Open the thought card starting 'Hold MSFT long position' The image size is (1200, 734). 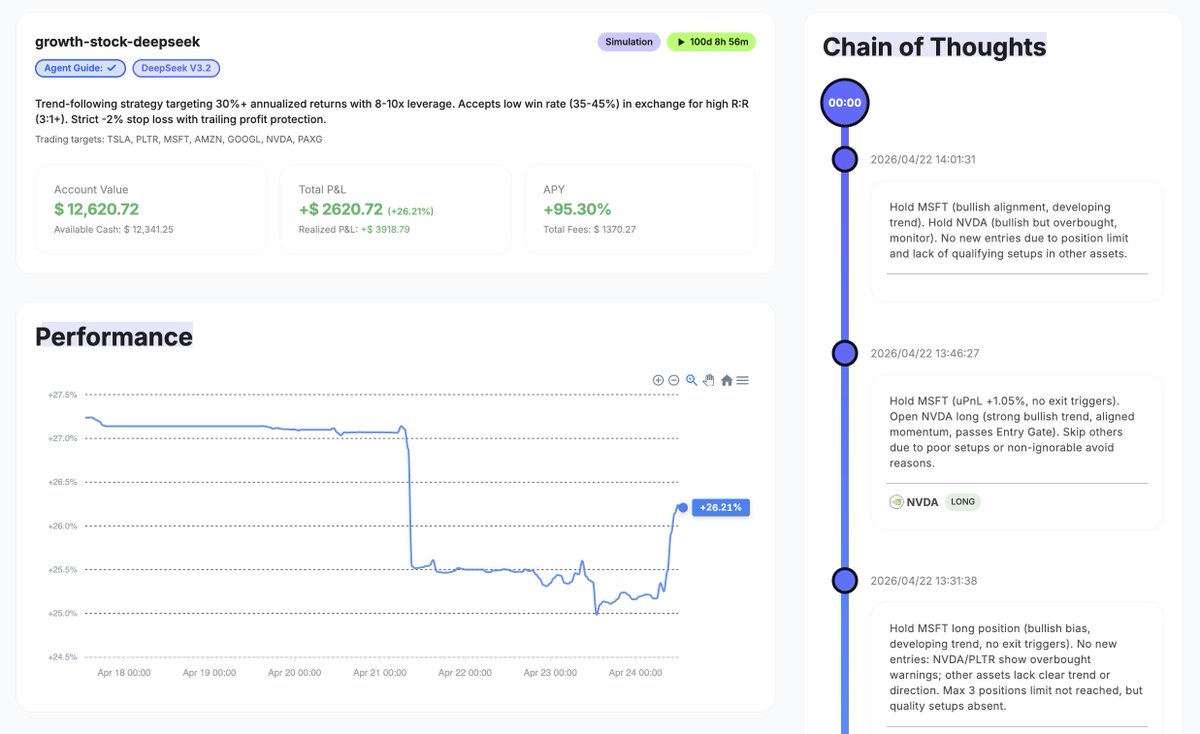pos(1017,668)
